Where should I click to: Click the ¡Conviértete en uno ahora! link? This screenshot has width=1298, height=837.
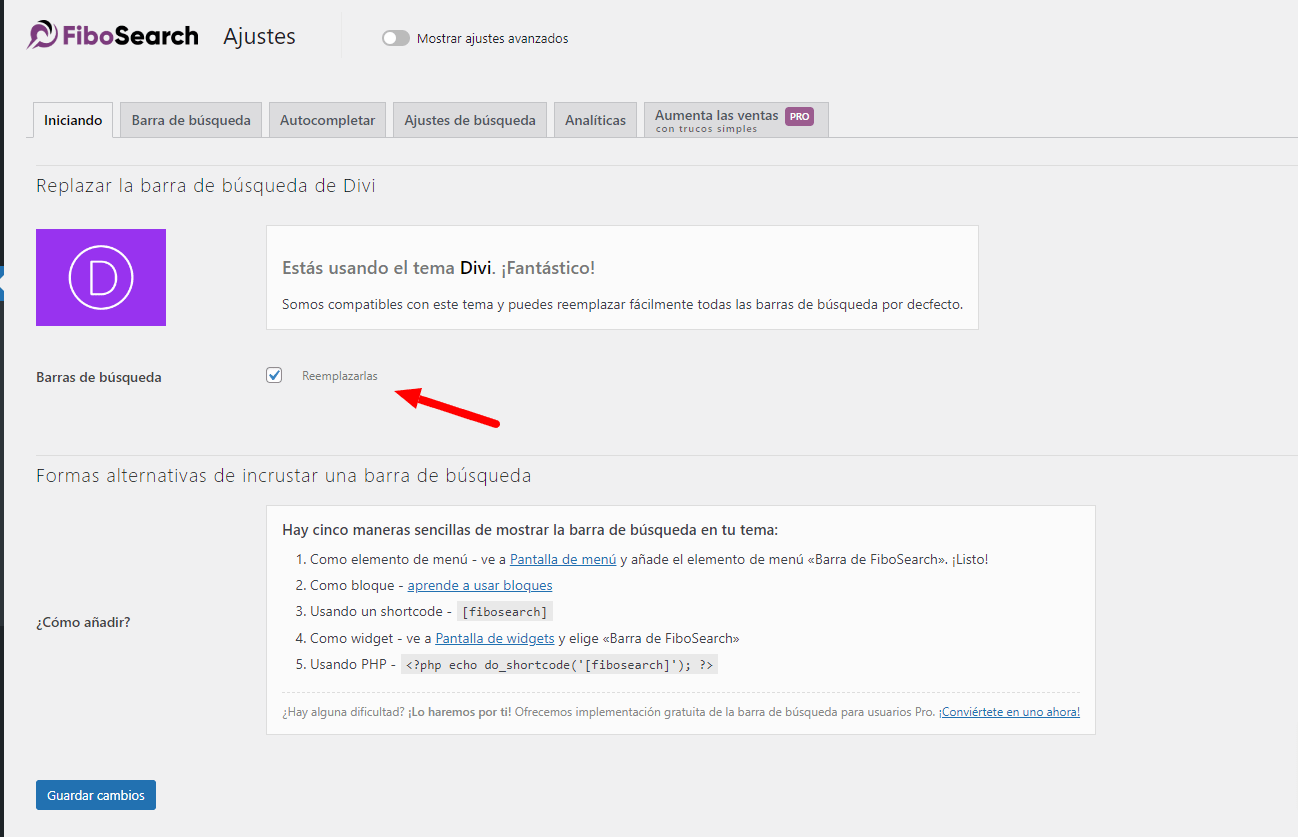(x=1009, y=712)
